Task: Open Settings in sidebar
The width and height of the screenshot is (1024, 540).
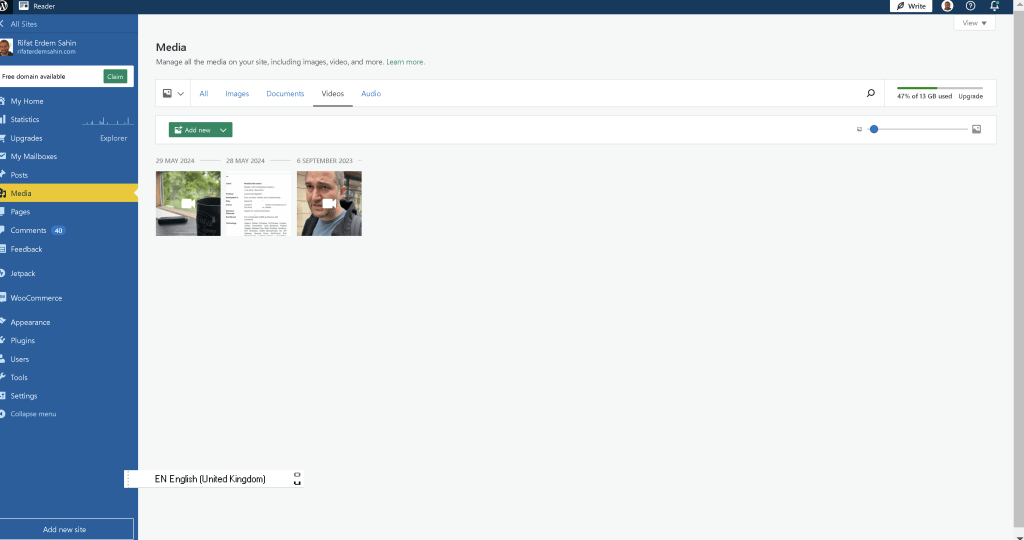Action: (69, 396)
